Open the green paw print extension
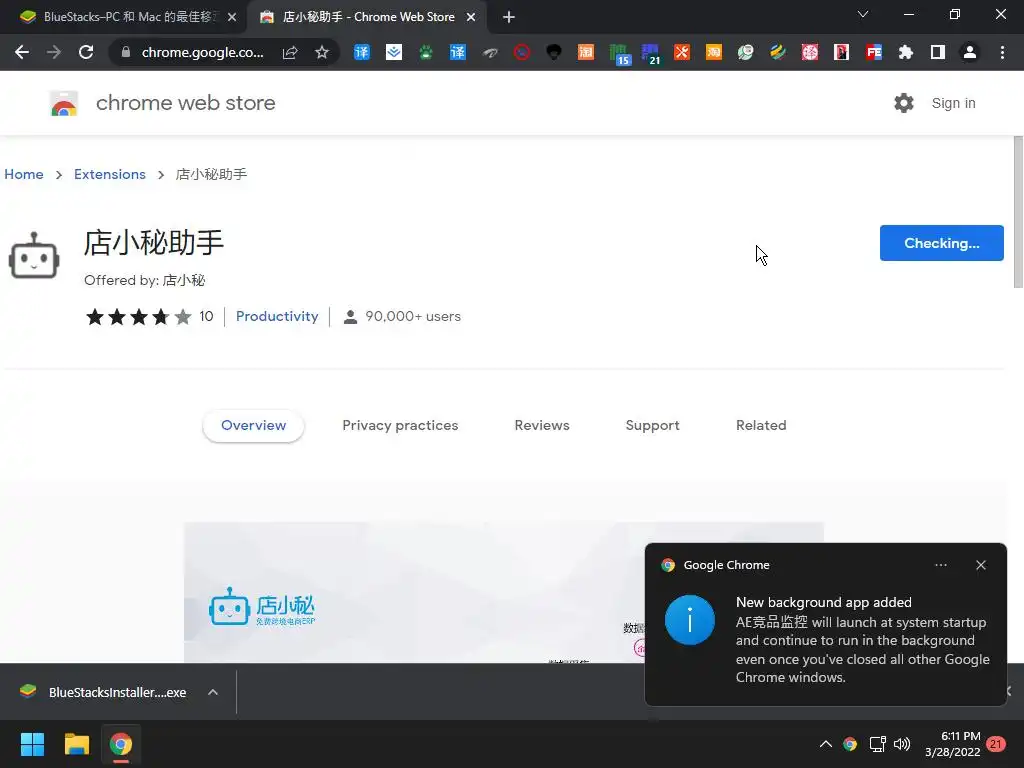Screen dimensions: 1024x768 pyautogui.click(x=426, y=52)
